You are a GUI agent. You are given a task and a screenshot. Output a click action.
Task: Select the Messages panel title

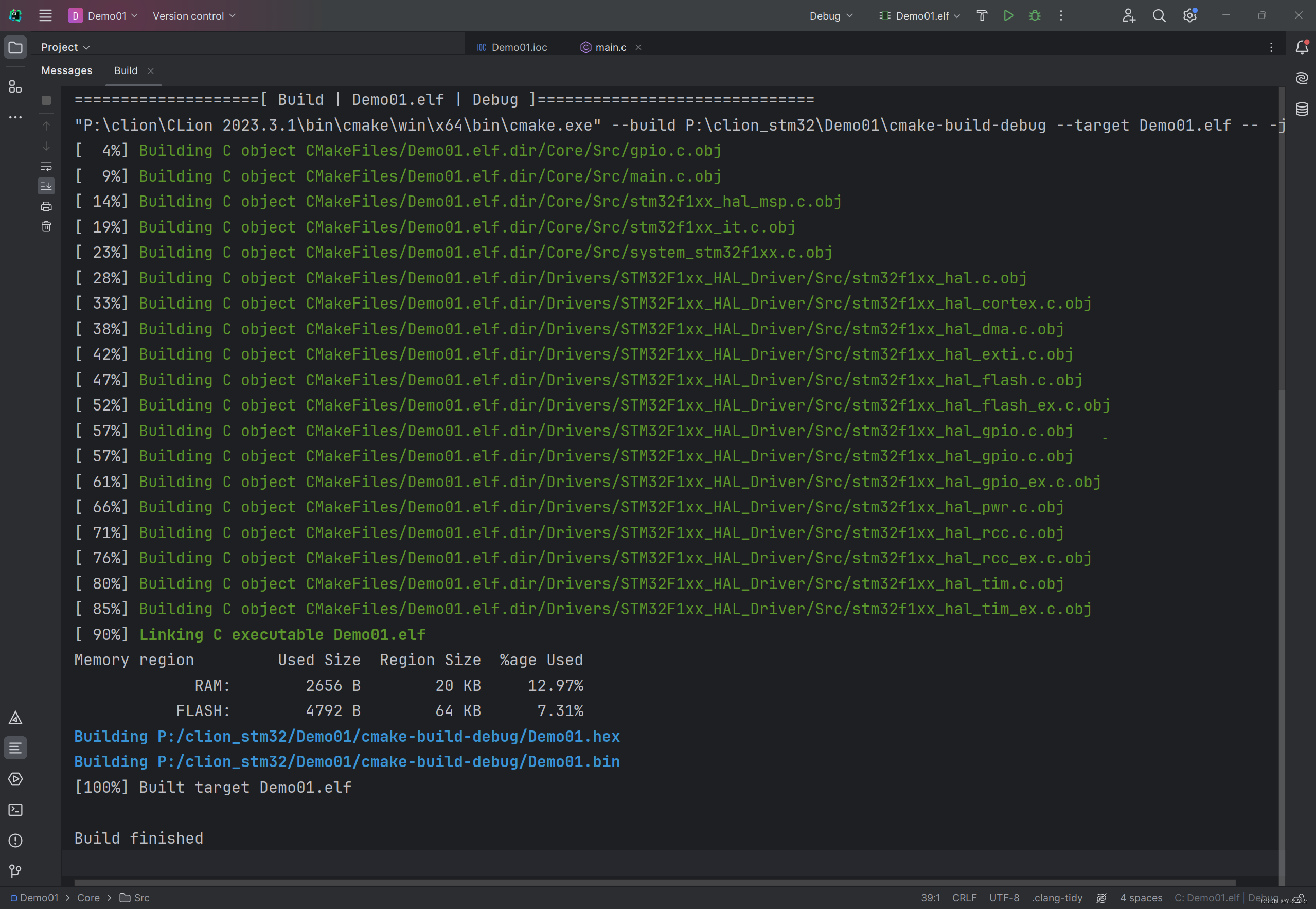[x=67, y=70]
